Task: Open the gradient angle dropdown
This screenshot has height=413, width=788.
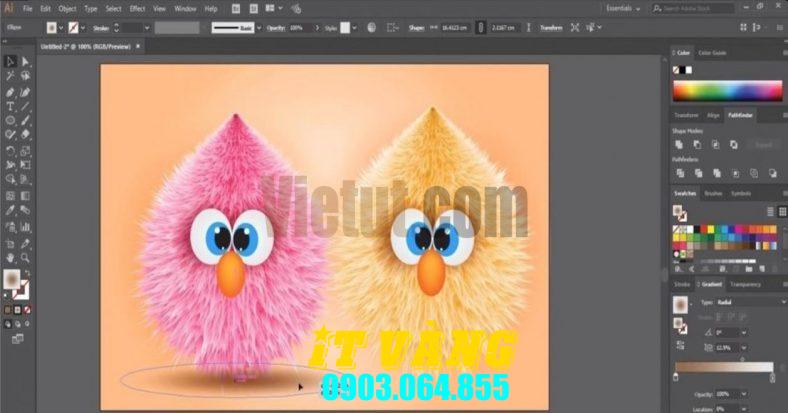Action: click(744, 333)
